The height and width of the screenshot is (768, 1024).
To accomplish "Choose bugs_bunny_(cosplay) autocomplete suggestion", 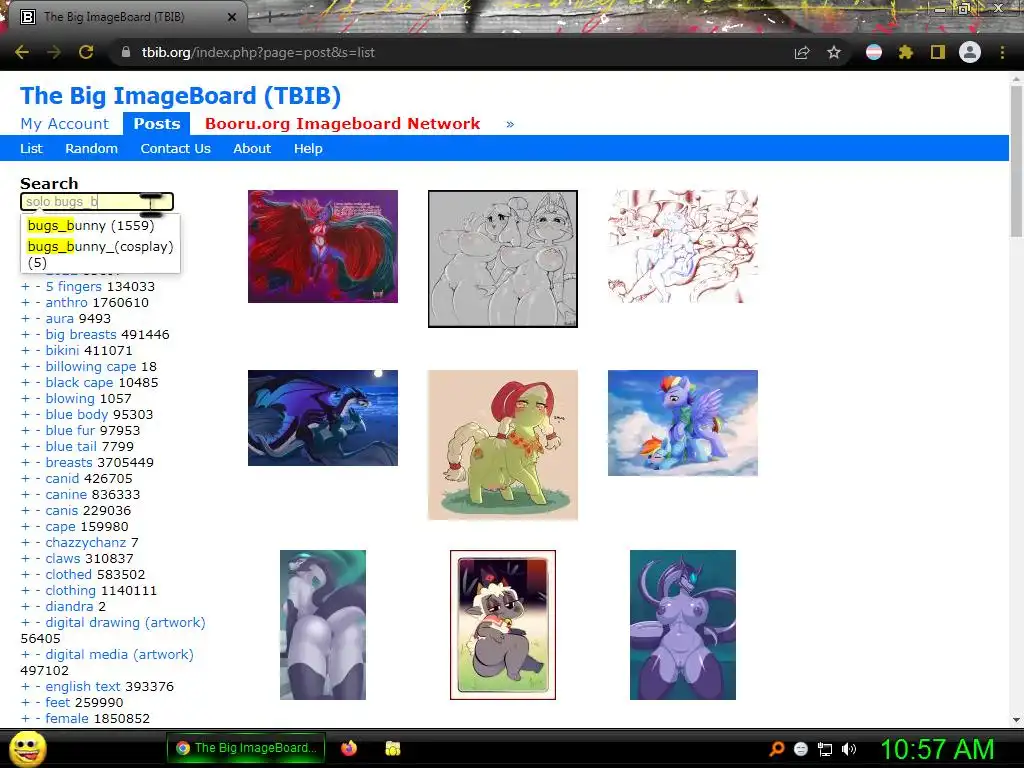I will click(x=101, y=254).
